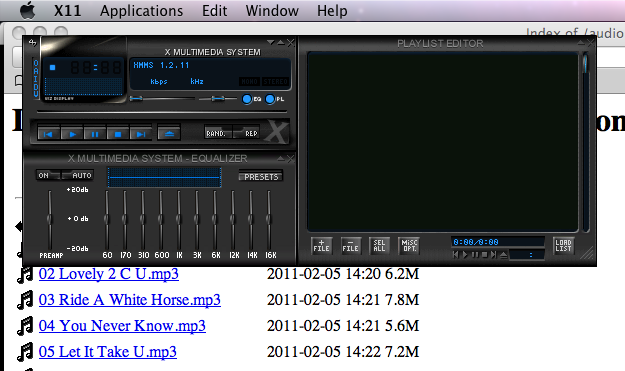Start playback with the play button
The width and height of the screenshot is (625, 371).
coord(72,133)
